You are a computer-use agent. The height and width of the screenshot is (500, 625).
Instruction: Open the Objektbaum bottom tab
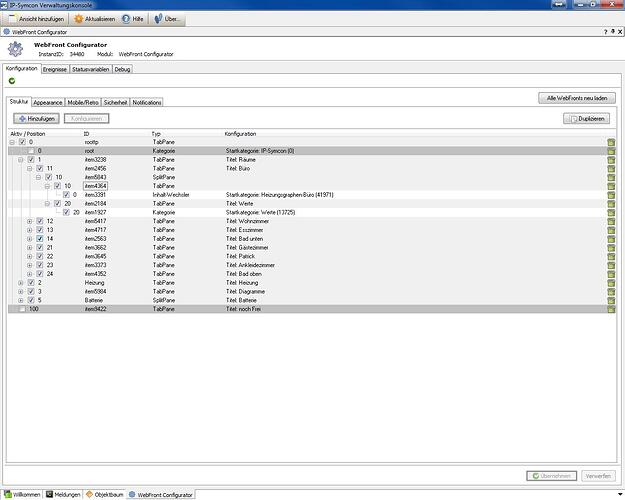[x=104, y=494]
